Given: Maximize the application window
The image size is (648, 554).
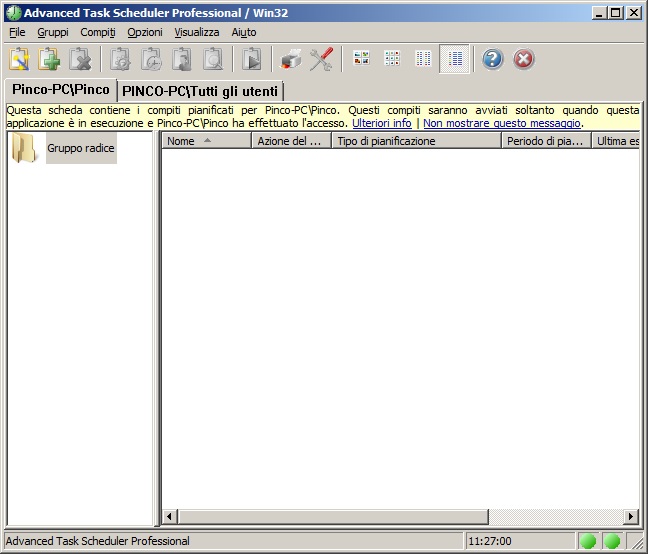Looking at the screenshot, I should pos(615,13).
